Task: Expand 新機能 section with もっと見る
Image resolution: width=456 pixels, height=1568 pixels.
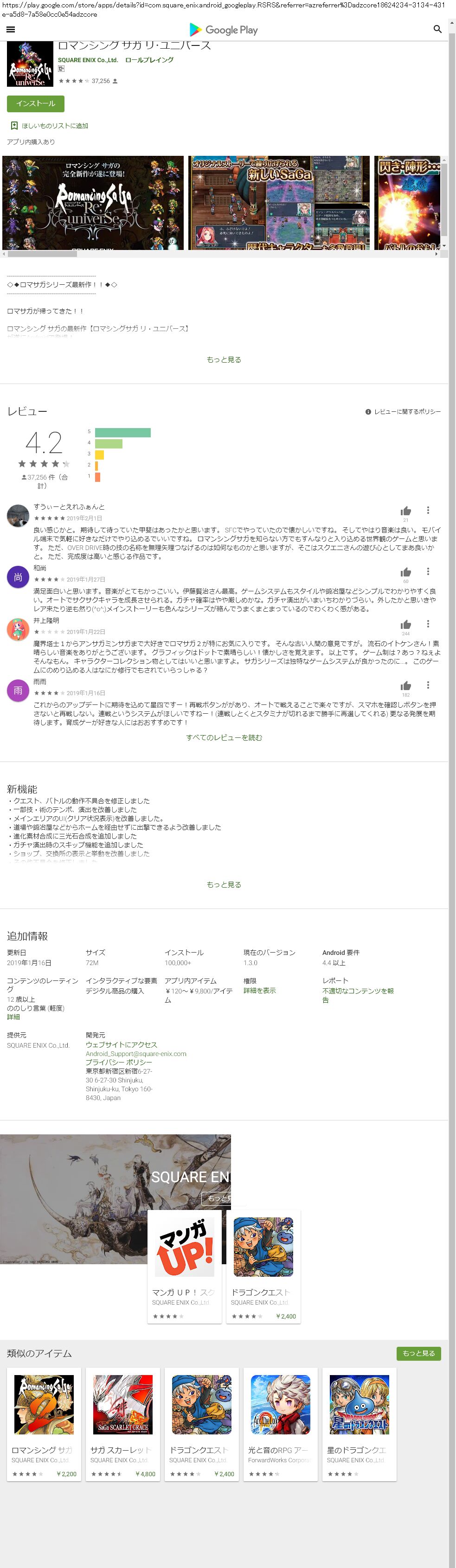Action: pyautogui.click(x=224, y=884)
